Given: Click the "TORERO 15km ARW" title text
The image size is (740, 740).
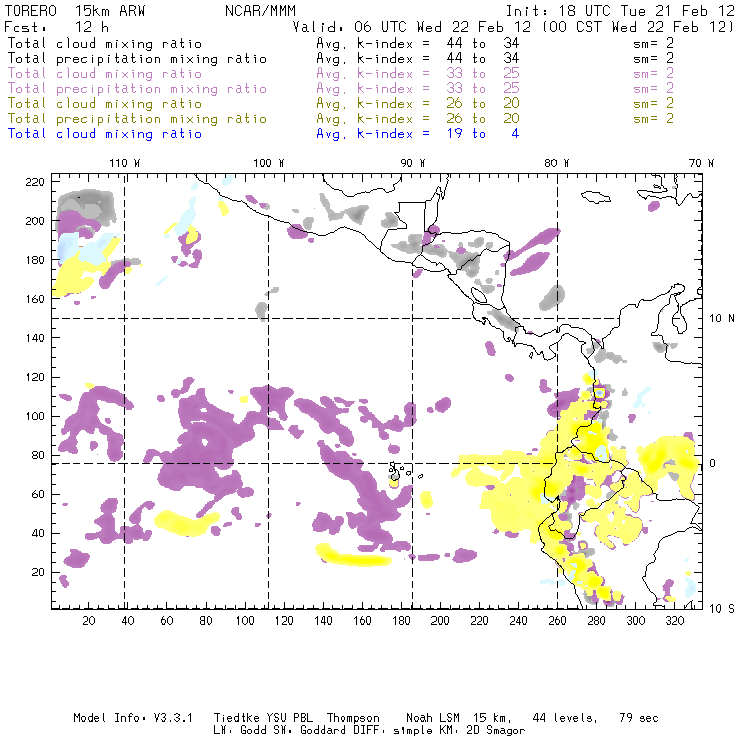Looking at the screenshot, I should (x=75, y=11).
